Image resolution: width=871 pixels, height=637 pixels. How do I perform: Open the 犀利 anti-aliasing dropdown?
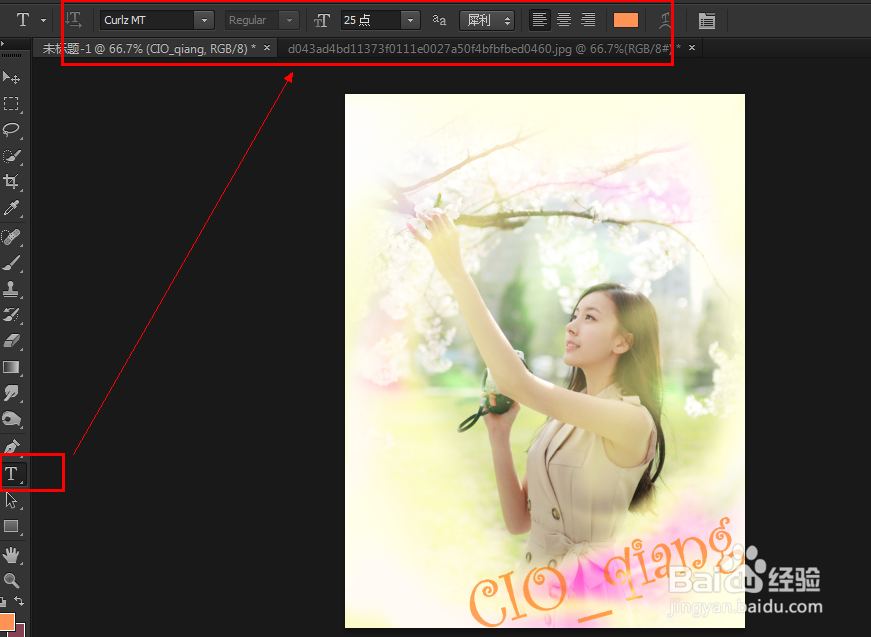coord(487,21)
